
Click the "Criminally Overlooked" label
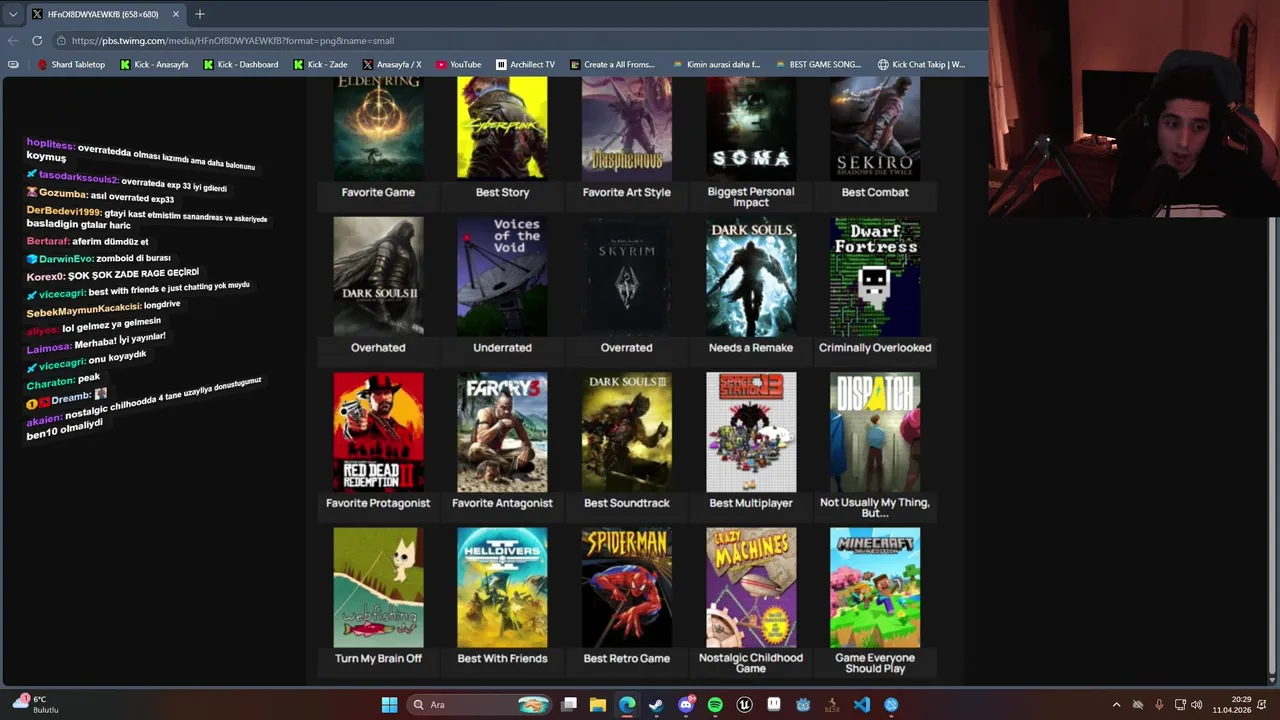click(875, 348)
